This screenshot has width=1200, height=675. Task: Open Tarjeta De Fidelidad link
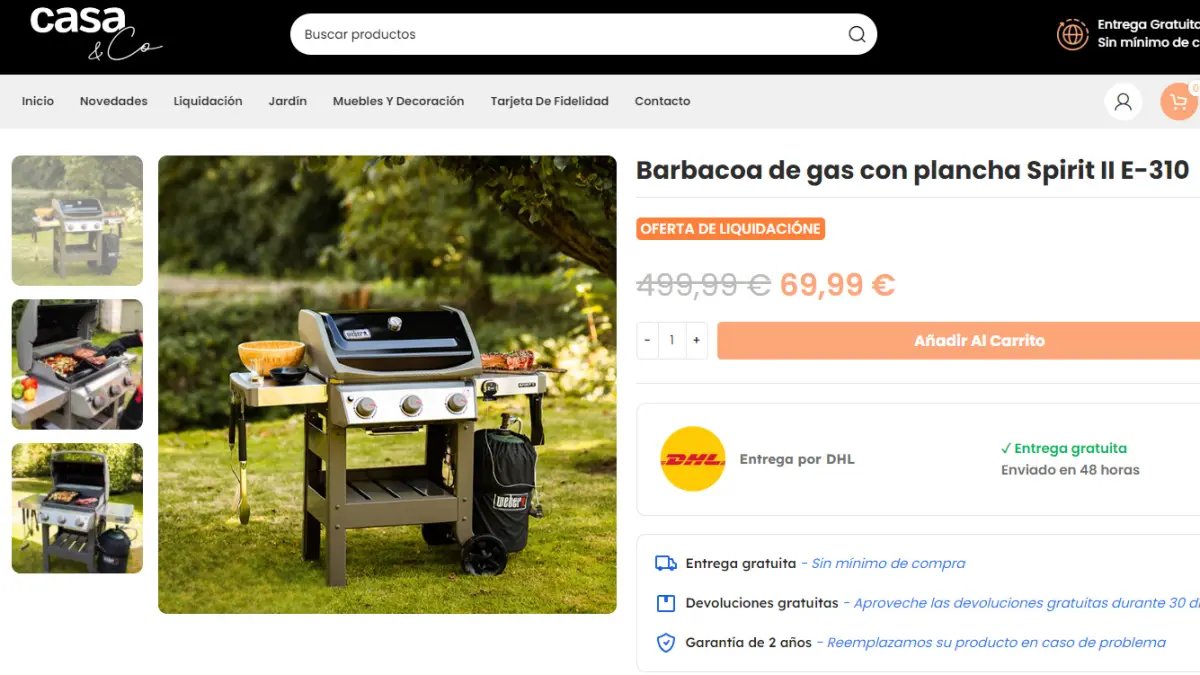(x=549, y=101)
